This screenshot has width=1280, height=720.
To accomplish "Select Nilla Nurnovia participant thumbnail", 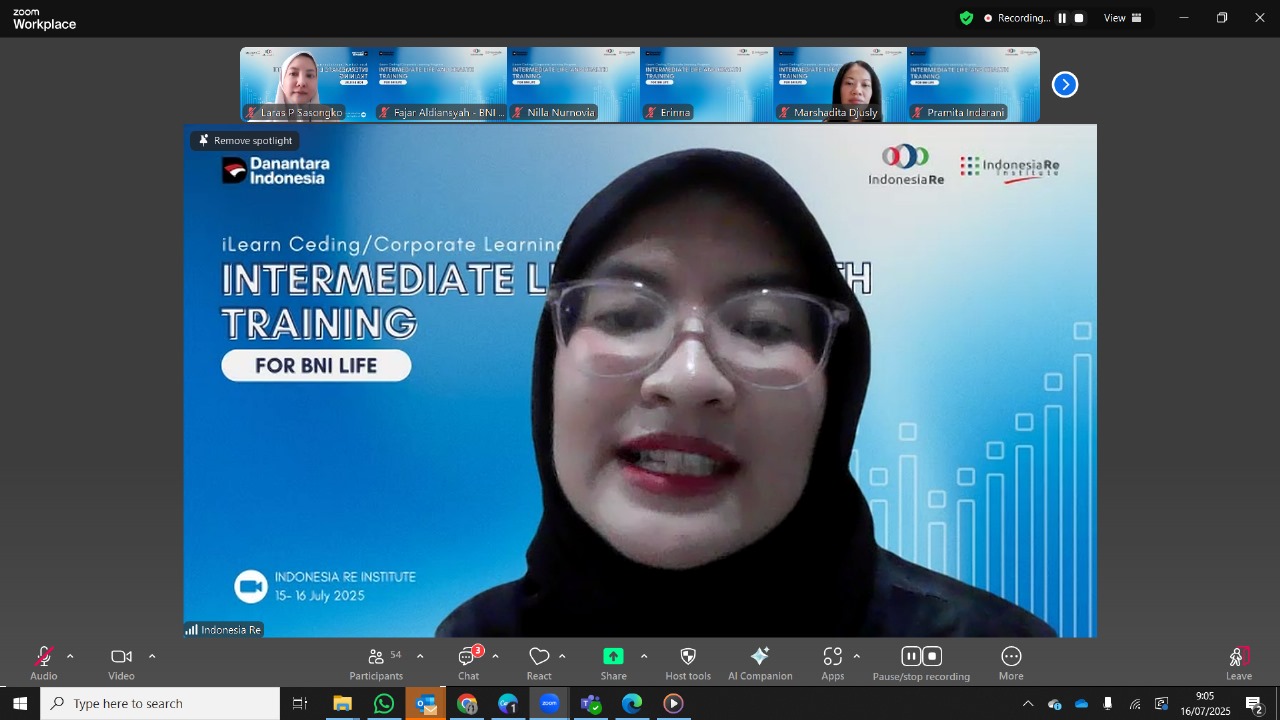I will coord(573,84).
